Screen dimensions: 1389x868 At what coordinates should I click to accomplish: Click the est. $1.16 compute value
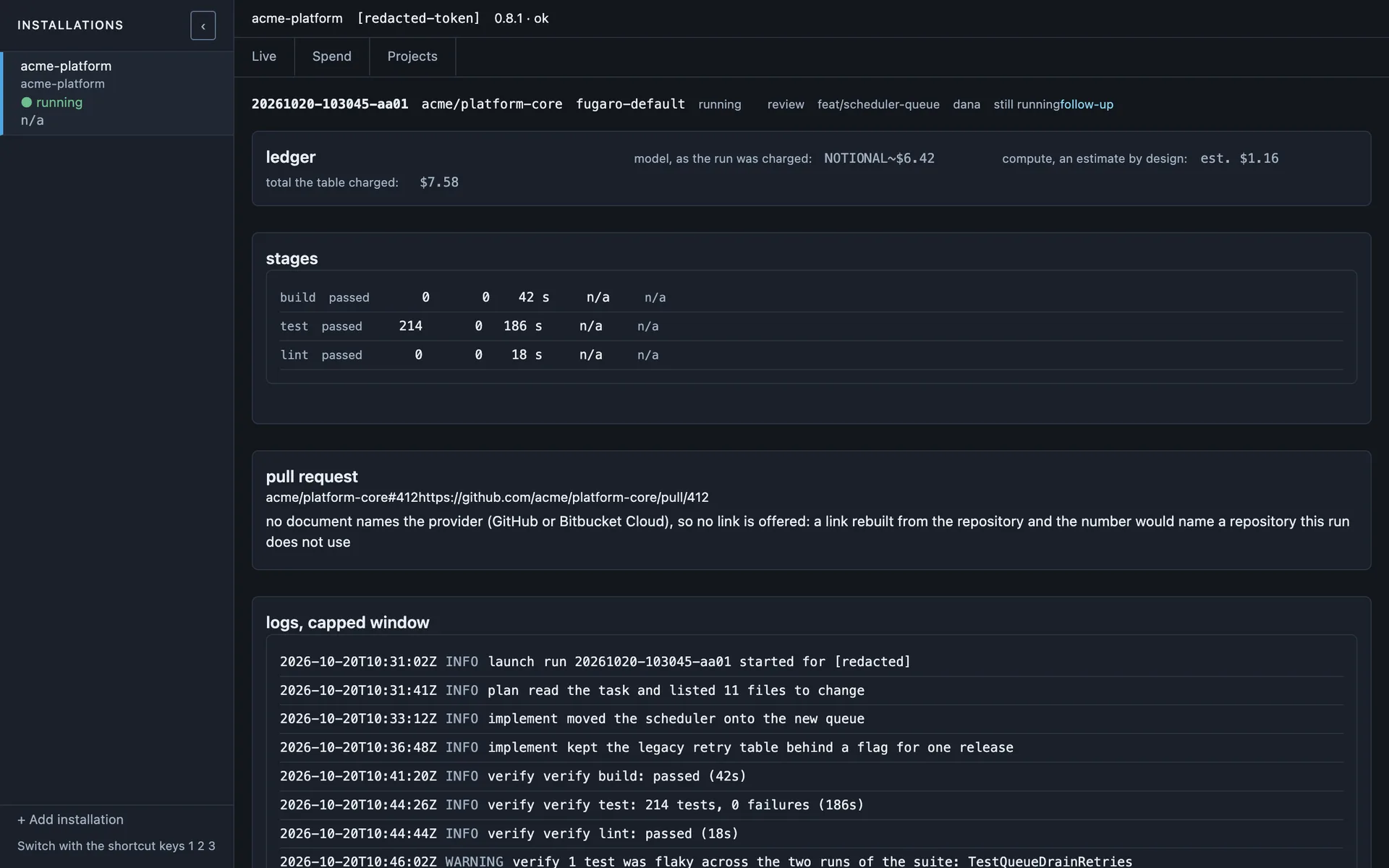[1239, 158]
